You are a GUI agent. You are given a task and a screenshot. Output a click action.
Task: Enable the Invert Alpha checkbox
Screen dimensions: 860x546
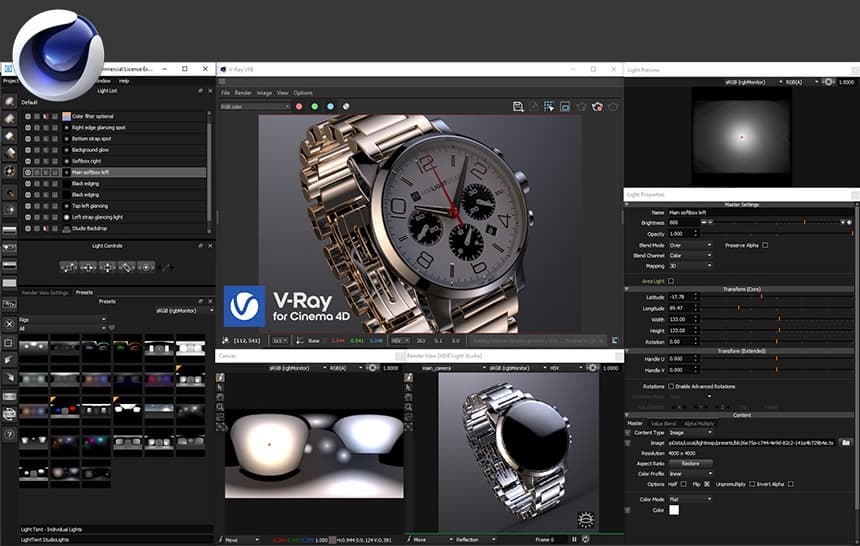790,484
